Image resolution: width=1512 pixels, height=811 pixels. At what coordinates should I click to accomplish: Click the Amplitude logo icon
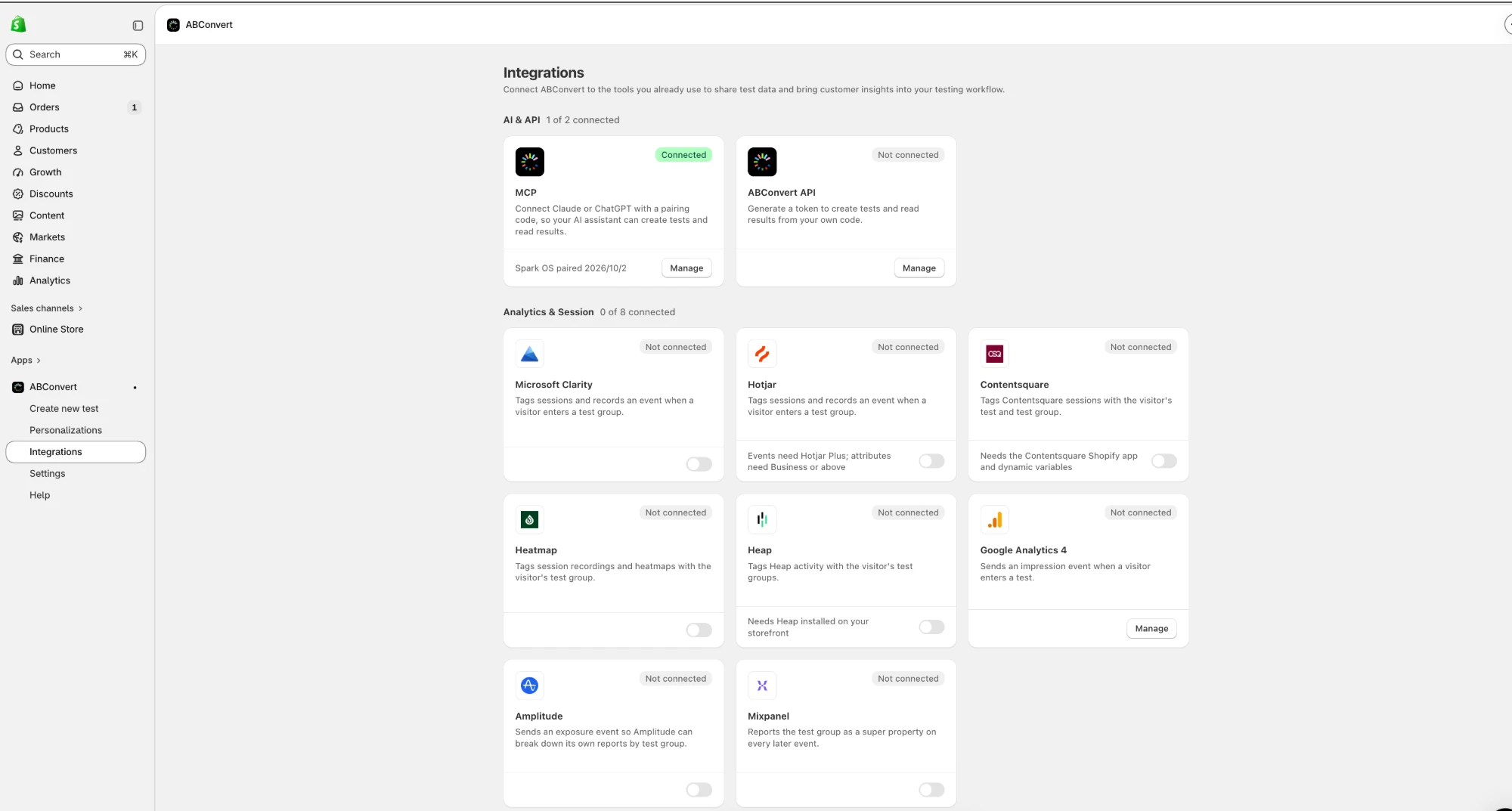529,686
